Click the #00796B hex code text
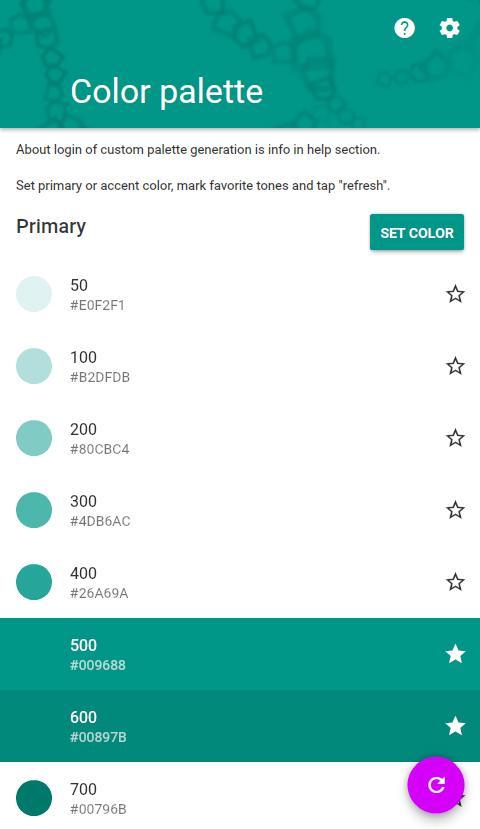This screenshot has width=480, height=829. click(98, 809)
